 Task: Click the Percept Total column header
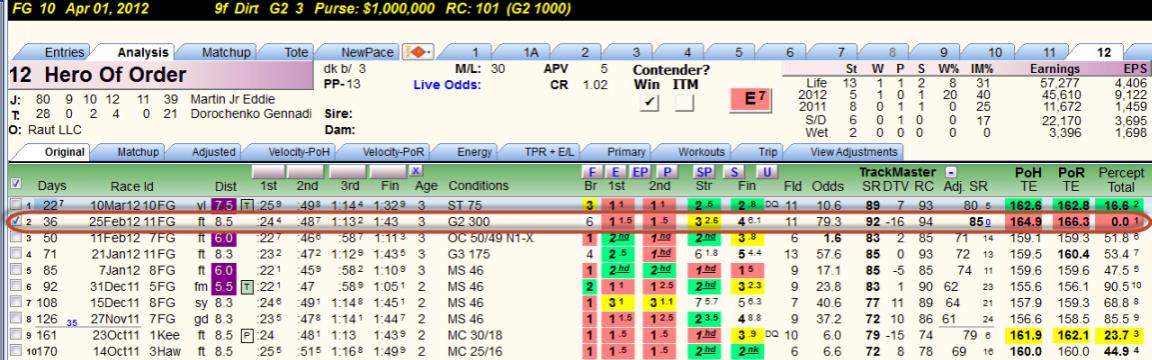point(1121,179)
